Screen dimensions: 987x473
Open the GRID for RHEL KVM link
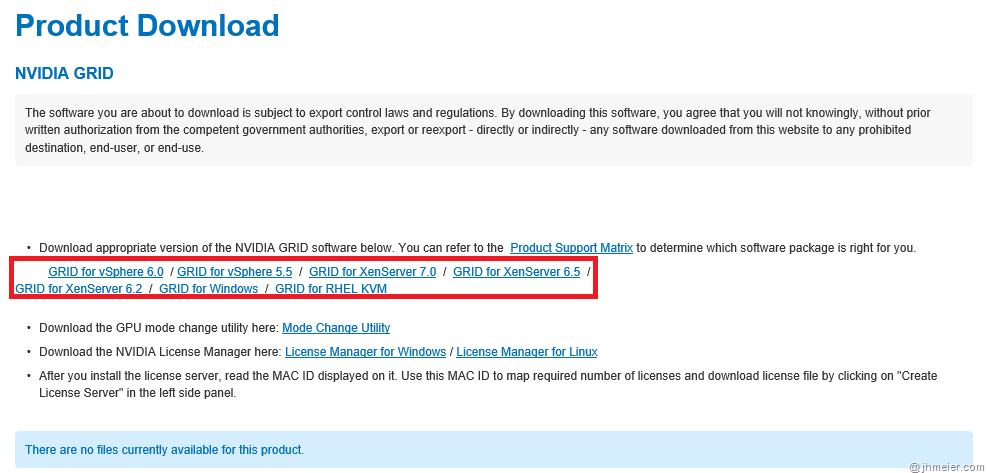click(x=331, y=289)
